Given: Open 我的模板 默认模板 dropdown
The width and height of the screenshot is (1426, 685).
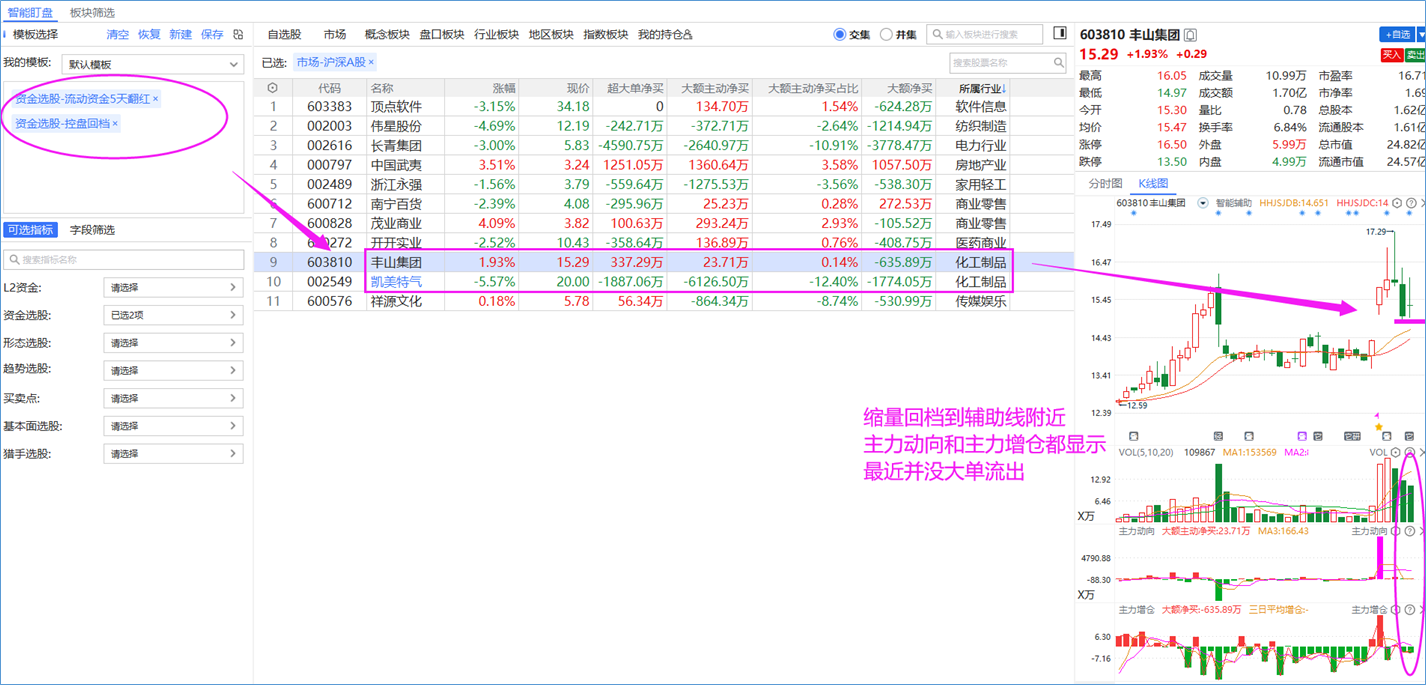Looking at the screenshot, I should (152, 64).
